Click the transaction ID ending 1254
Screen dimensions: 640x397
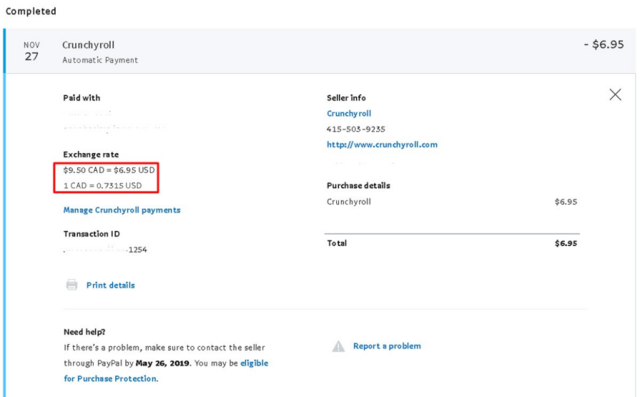[105, 250]
